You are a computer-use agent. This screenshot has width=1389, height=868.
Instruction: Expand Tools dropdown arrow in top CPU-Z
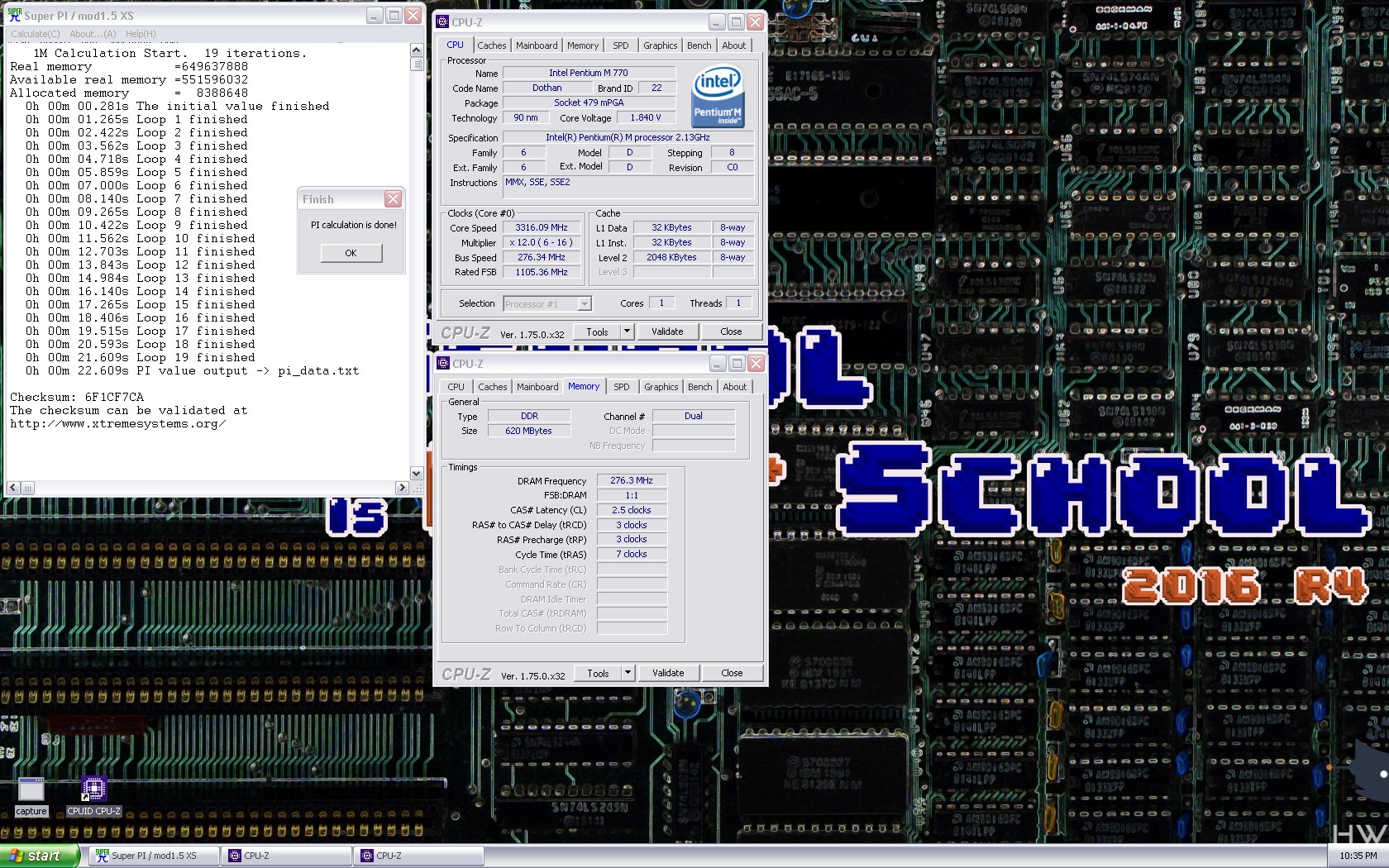[627, 332]
